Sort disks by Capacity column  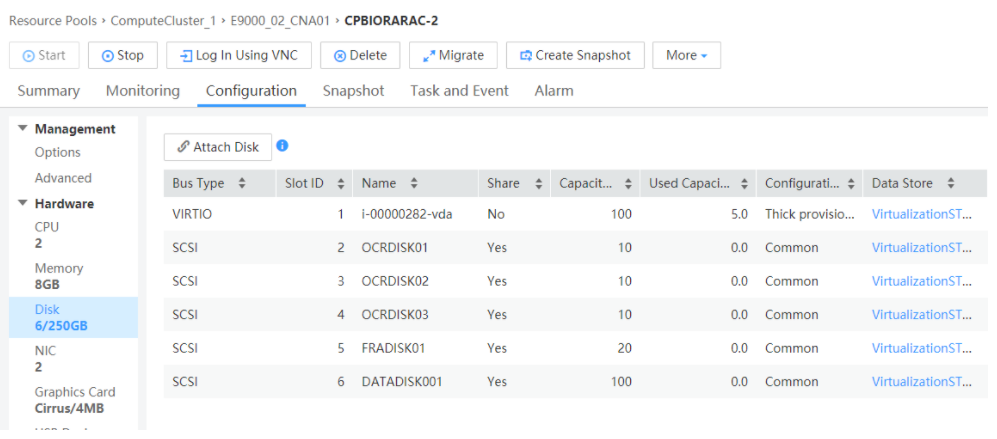click(629, 184)
